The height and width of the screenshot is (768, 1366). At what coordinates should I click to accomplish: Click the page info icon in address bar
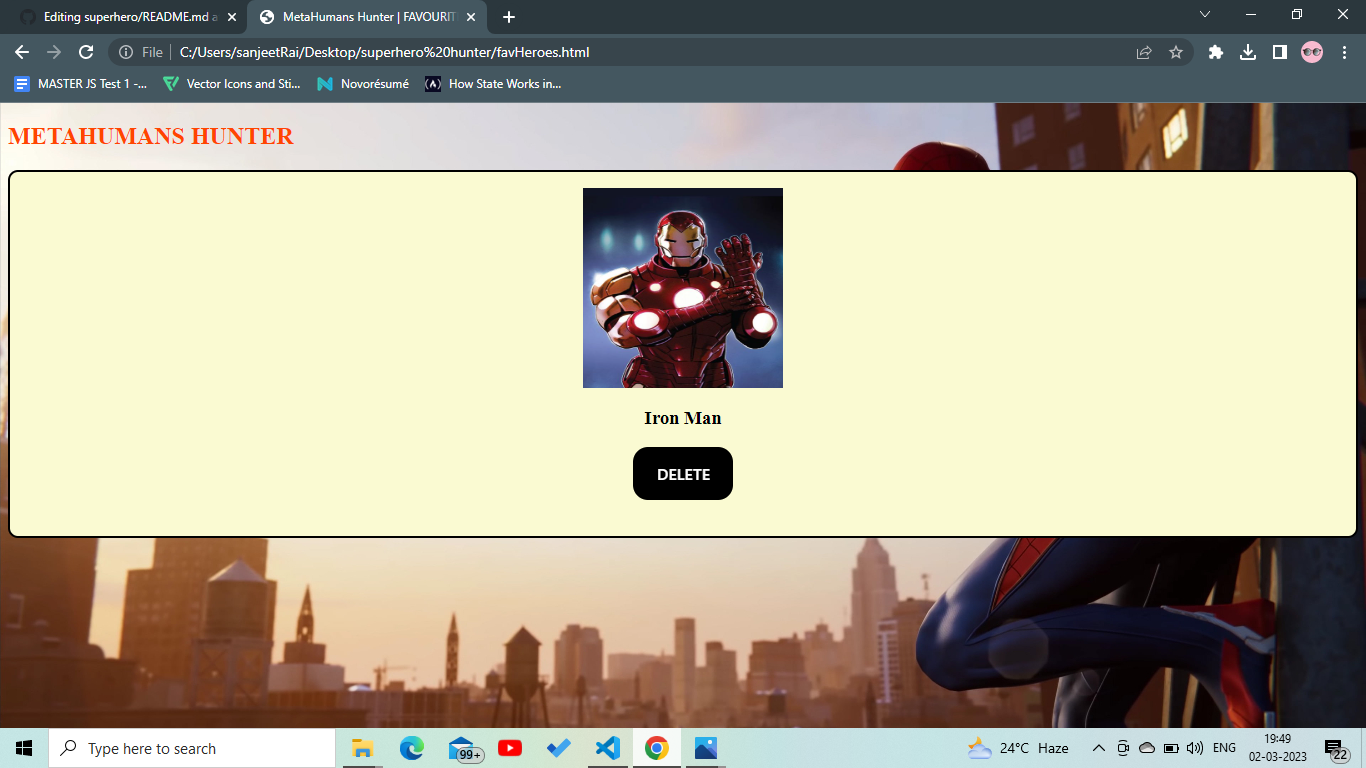[125, 52]
